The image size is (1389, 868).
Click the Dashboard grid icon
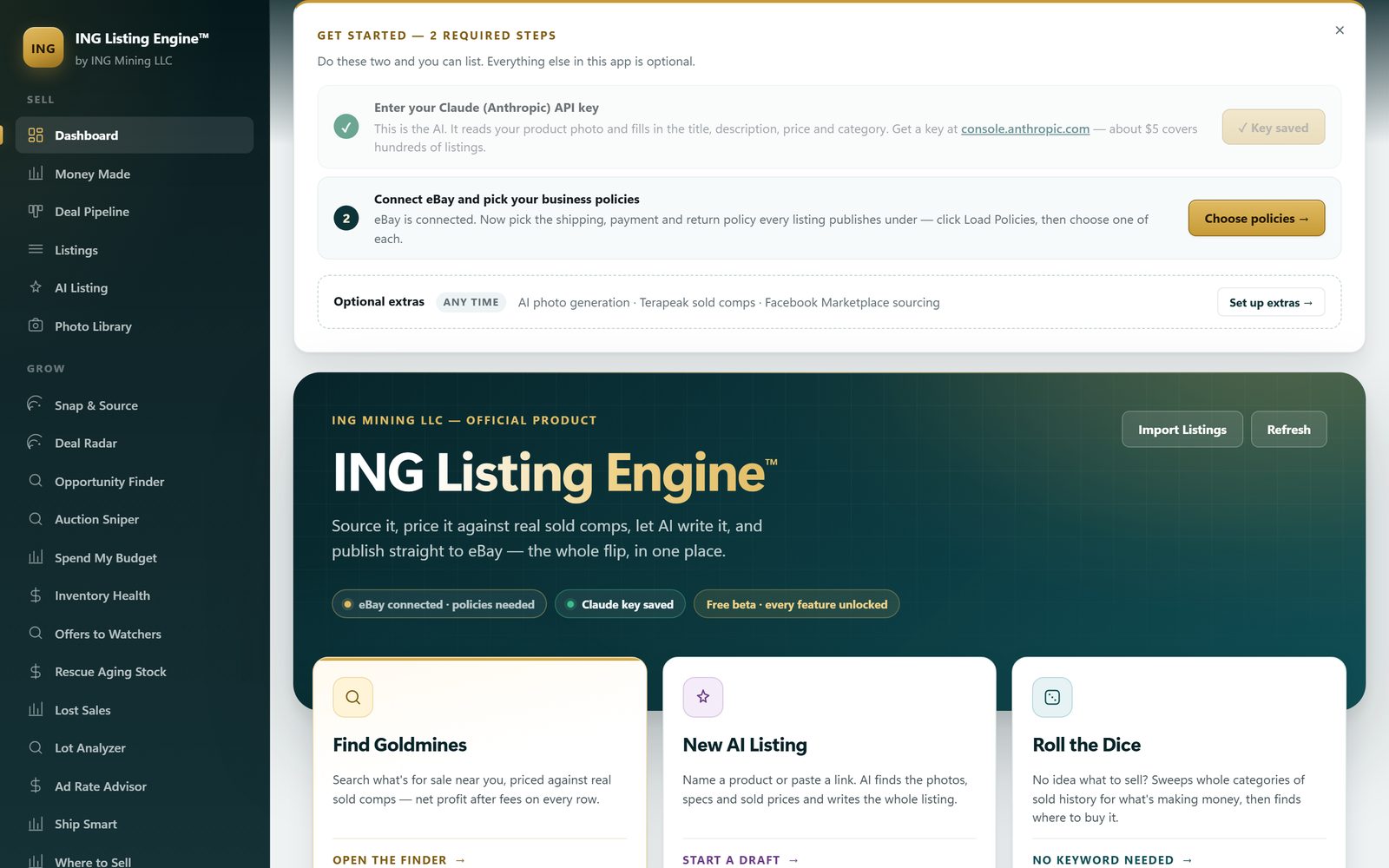click(x=36, y=135)
